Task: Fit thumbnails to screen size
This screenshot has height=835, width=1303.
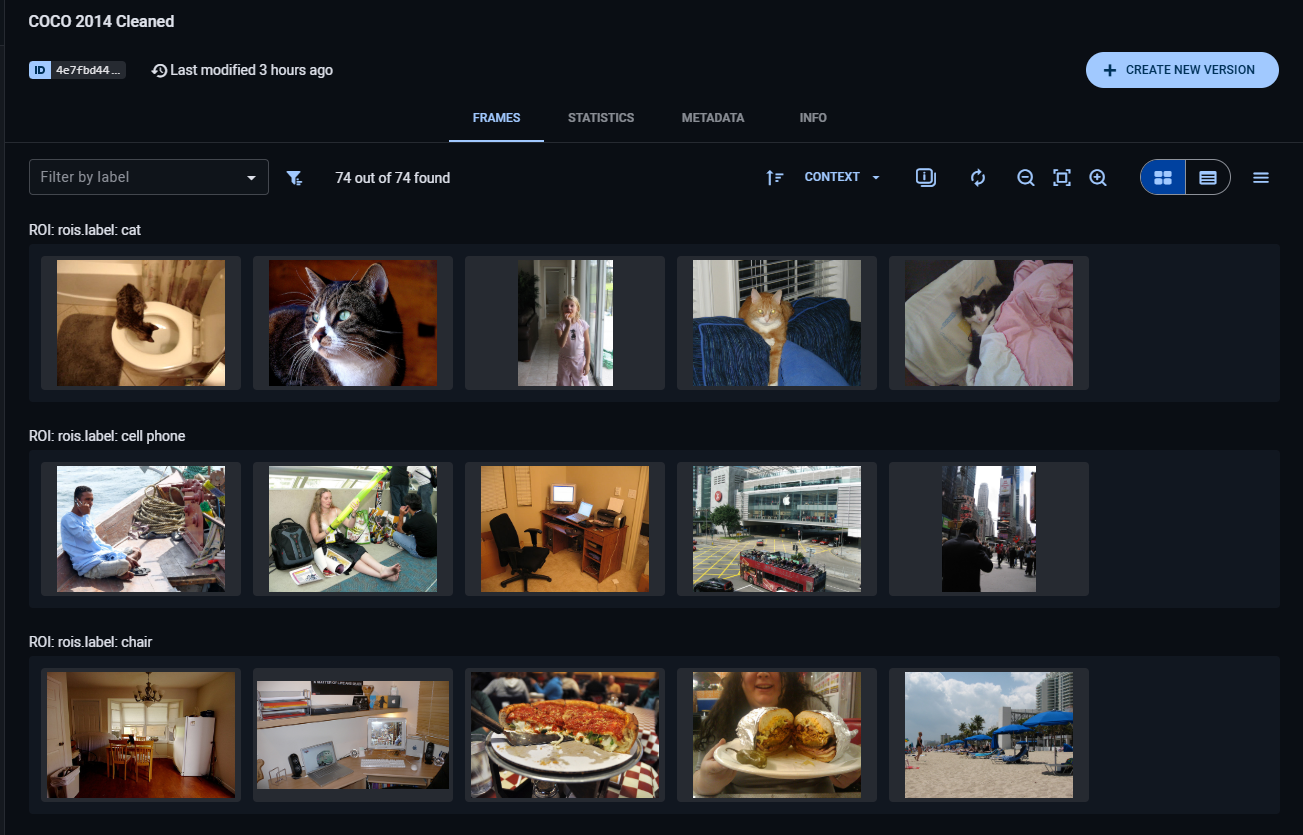Action: (1061, 177)
